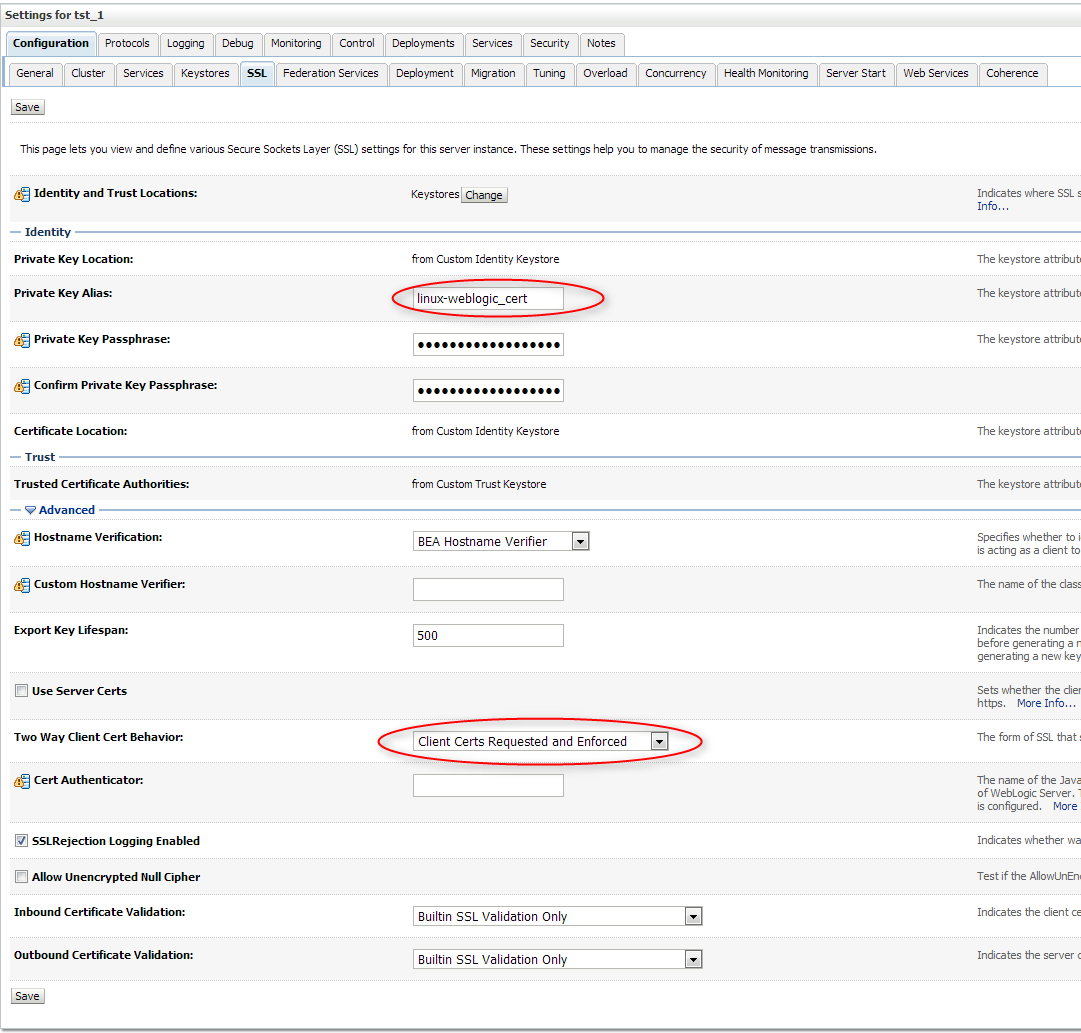Click the Export Key Lifespan input field
Image resolution: width=1081 pixels, height=1033 pixels.
(x=488, y=635)
